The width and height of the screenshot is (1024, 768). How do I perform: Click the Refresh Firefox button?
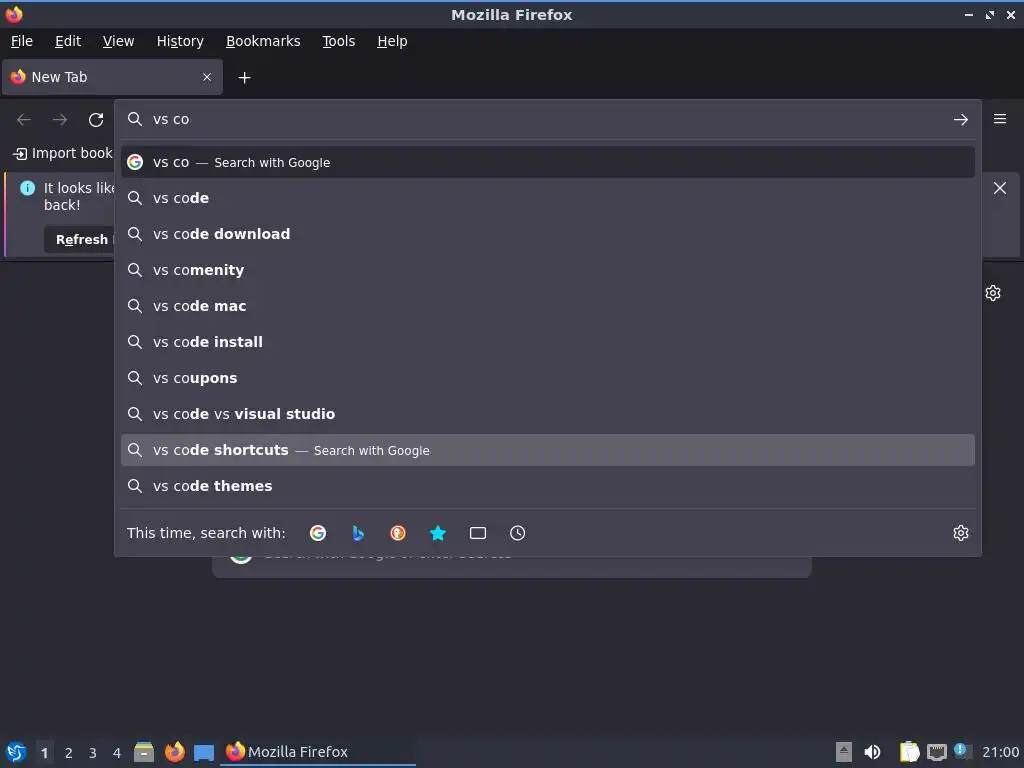click(x=81, y=240)
